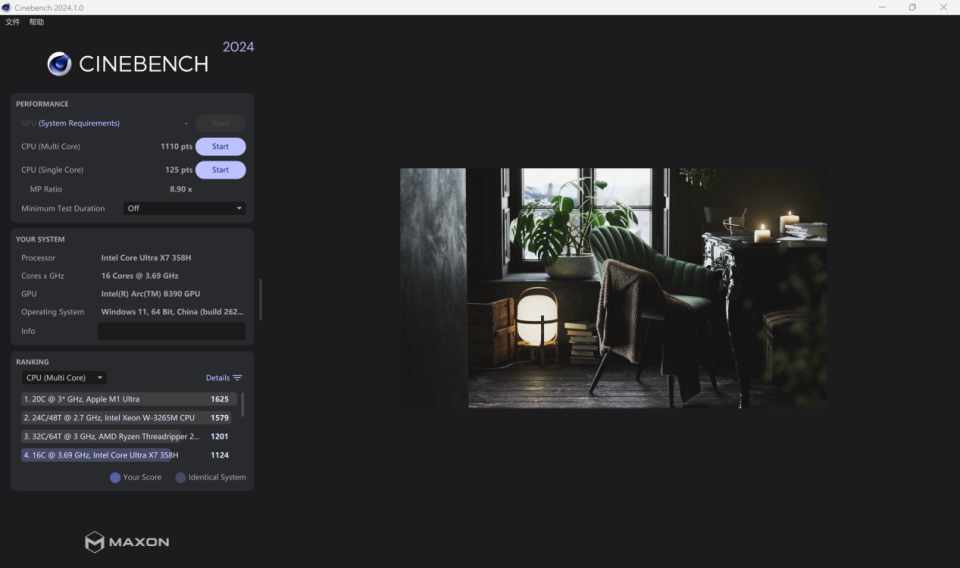
Task: Click the Cinebench title bar app icon
Action: [x=6, y=7]
